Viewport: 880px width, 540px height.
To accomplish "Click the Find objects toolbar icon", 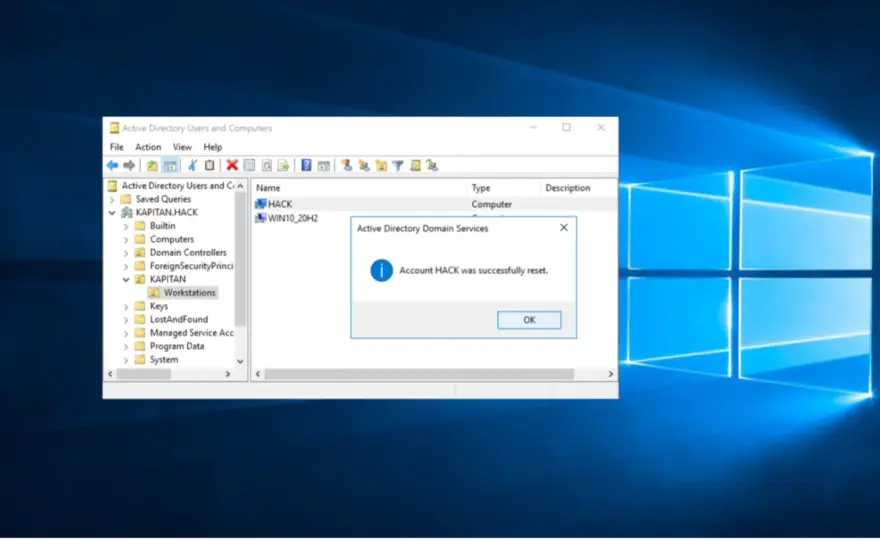I will [415, 166].
